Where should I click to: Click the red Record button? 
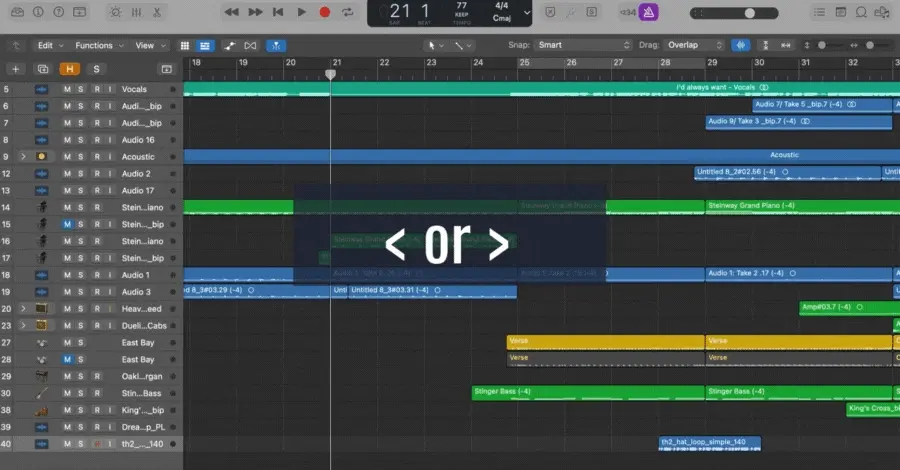324,12
